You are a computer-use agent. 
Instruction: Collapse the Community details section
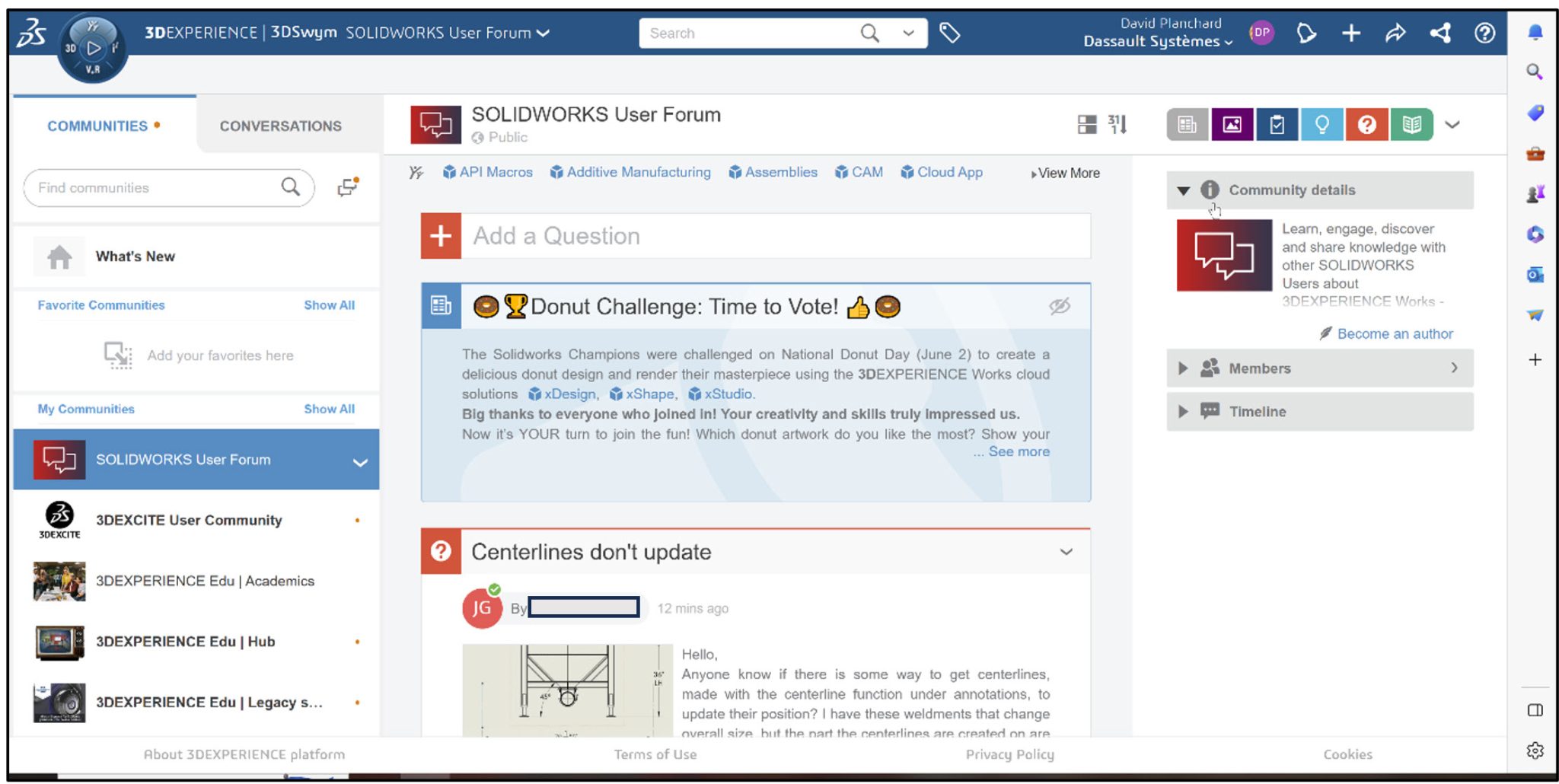(1184, 190)
